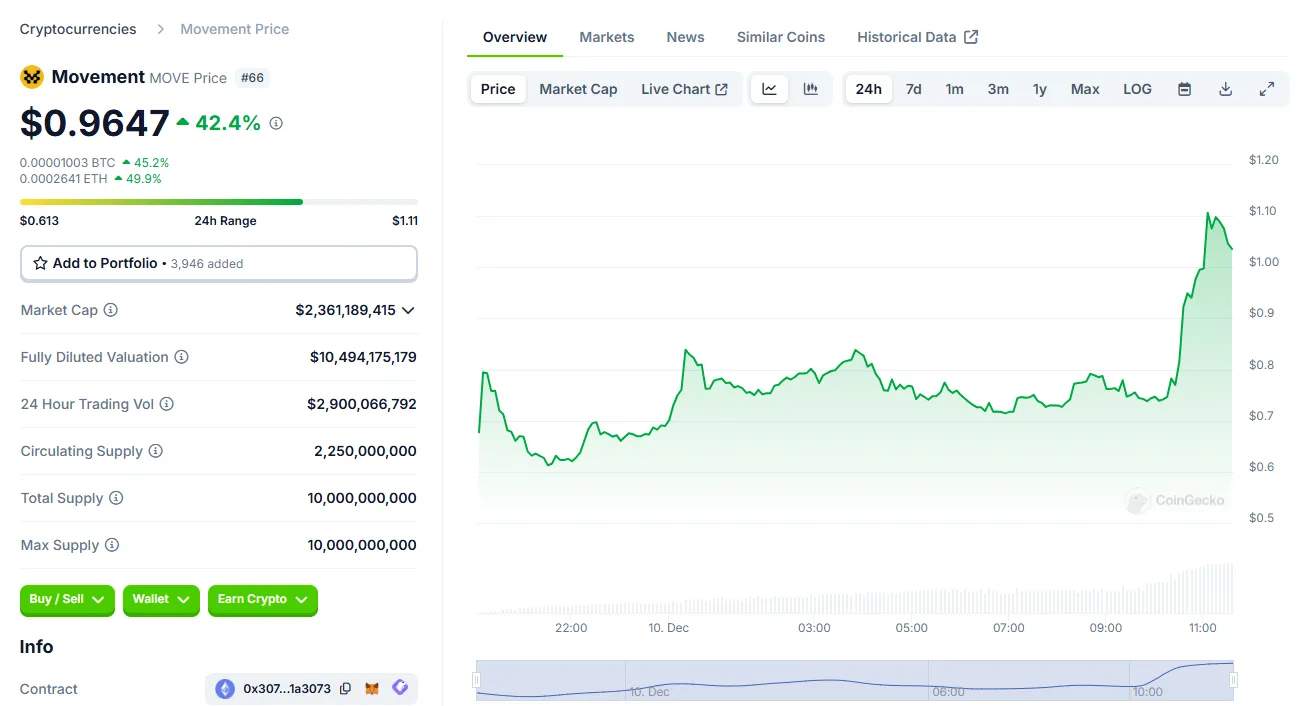Viewport: 1300px width, 706px height.
Task: Click the 0.0002641 ETH price text
Action: 64,179
